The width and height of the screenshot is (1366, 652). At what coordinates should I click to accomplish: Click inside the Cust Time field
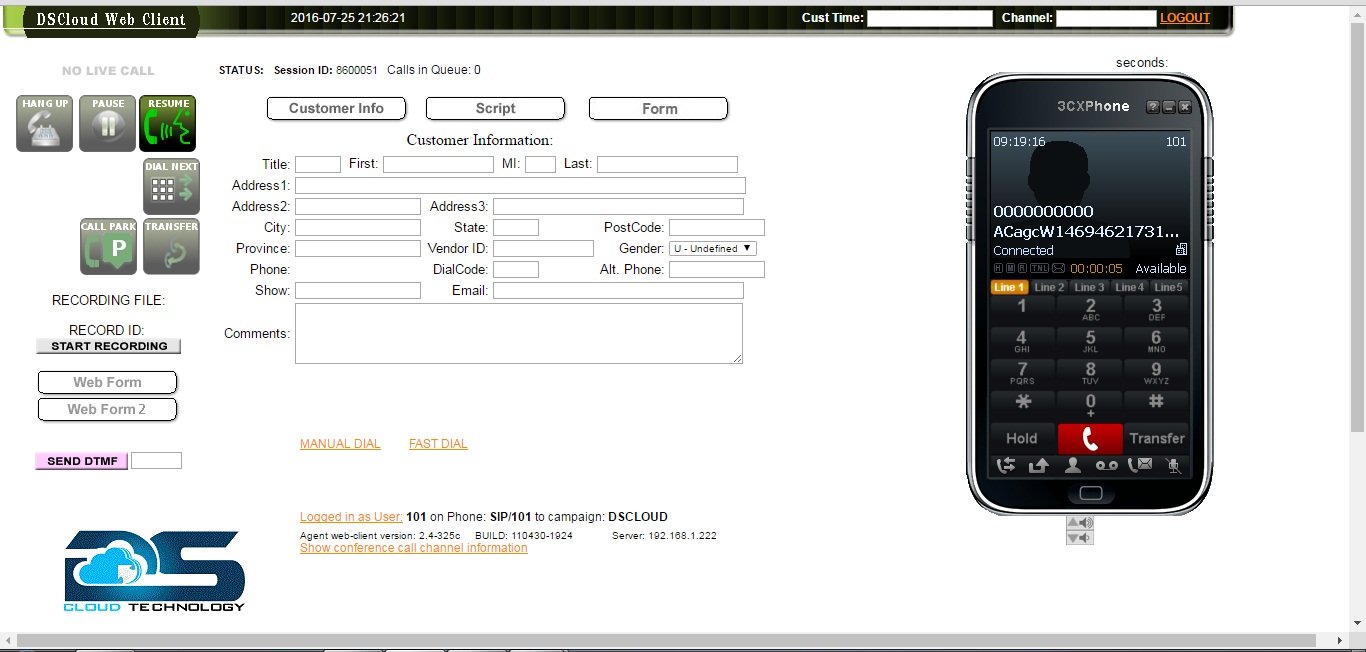(x=930, y=17)
